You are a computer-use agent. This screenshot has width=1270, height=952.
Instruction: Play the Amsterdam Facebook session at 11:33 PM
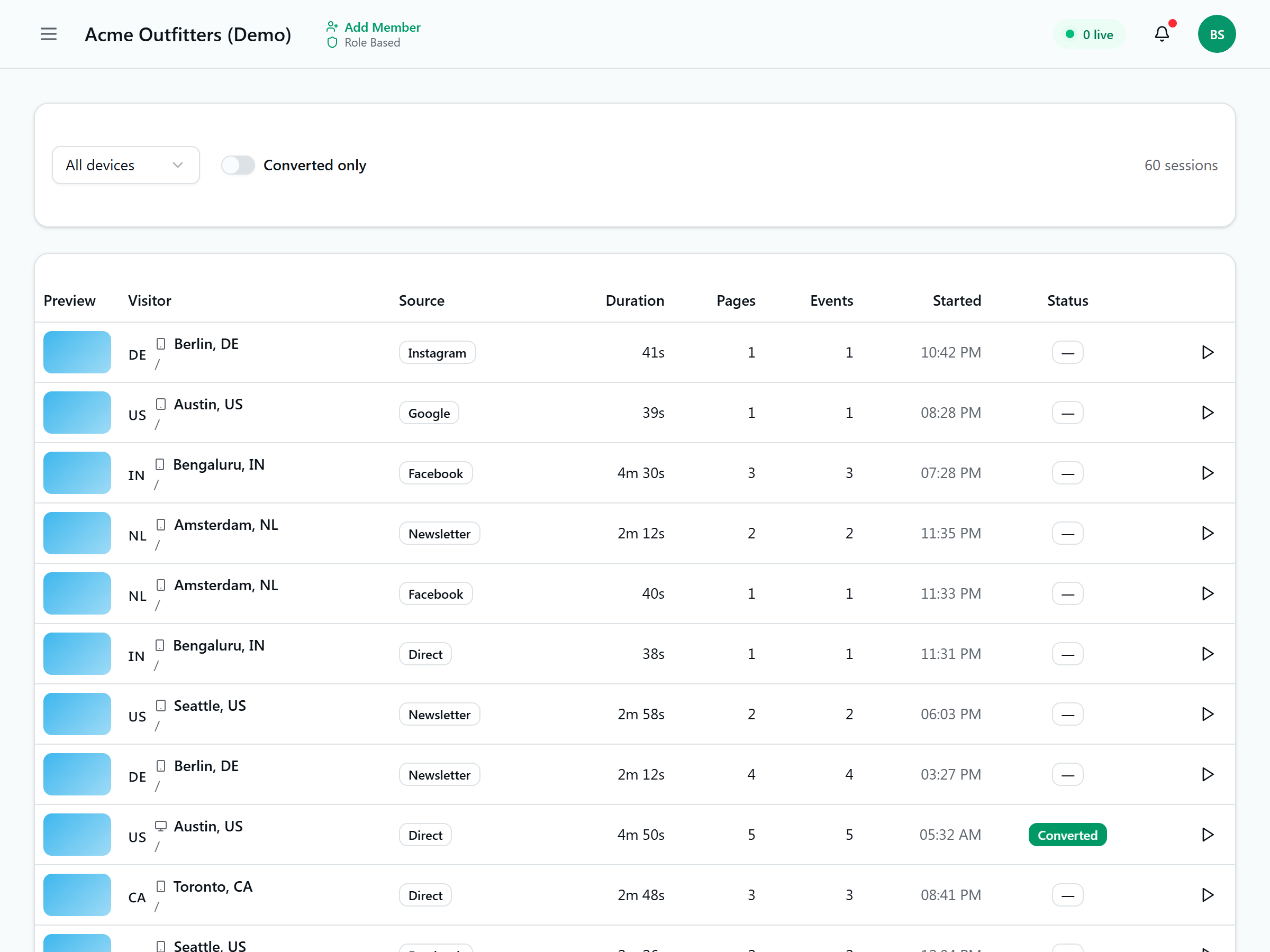coord(1208,593)
